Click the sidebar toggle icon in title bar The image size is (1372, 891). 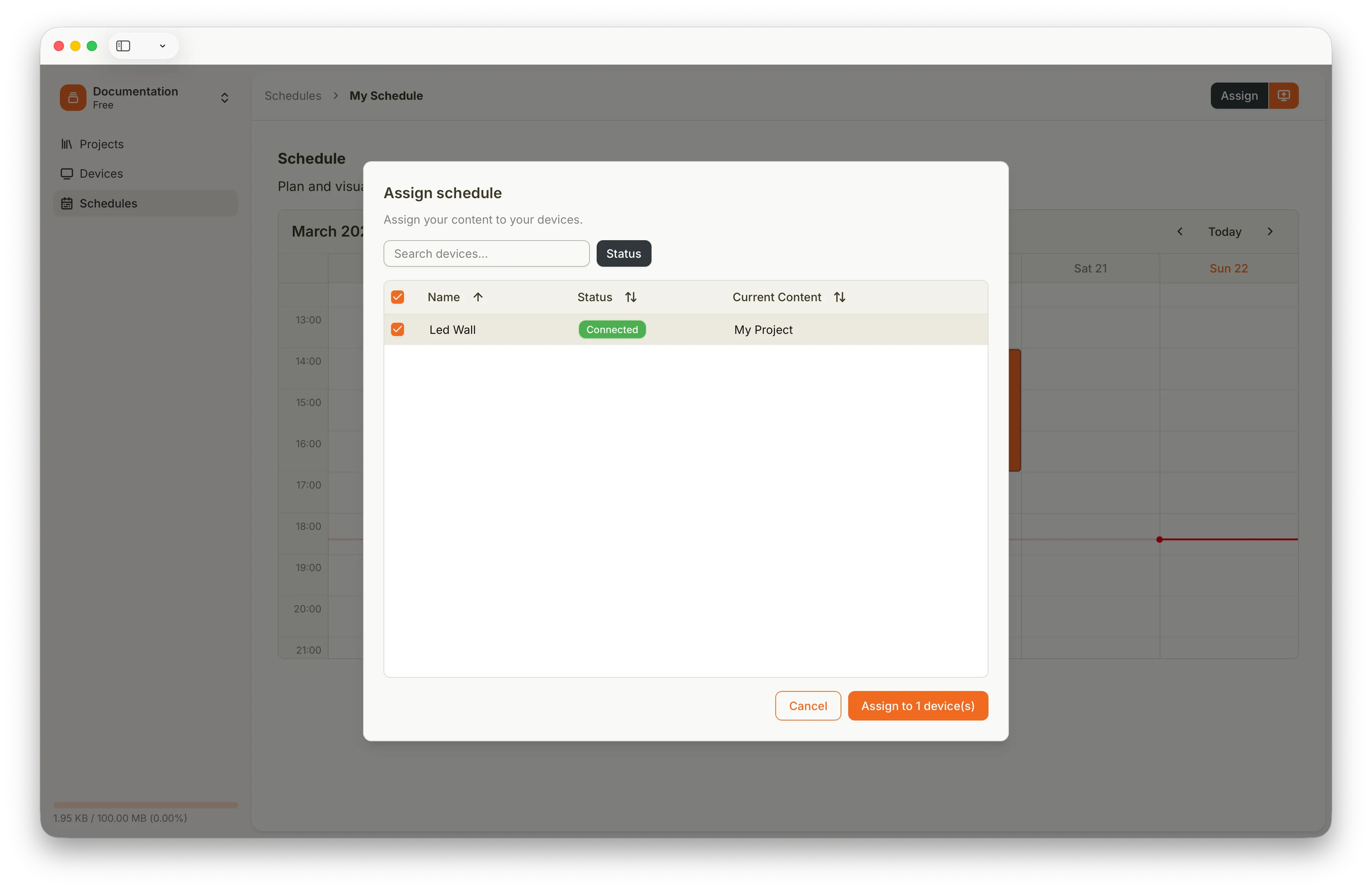tap(123, 46)
